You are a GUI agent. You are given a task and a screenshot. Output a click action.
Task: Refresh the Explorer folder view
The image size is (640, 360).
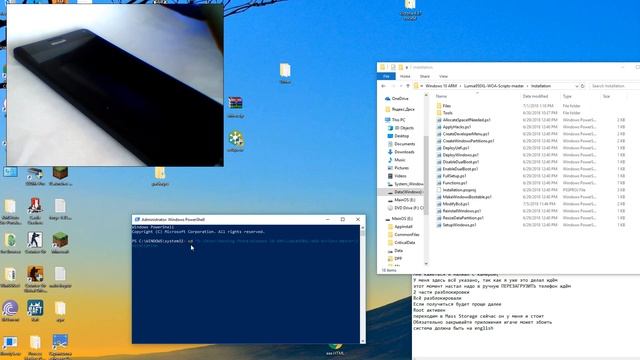tap(582, 86)
